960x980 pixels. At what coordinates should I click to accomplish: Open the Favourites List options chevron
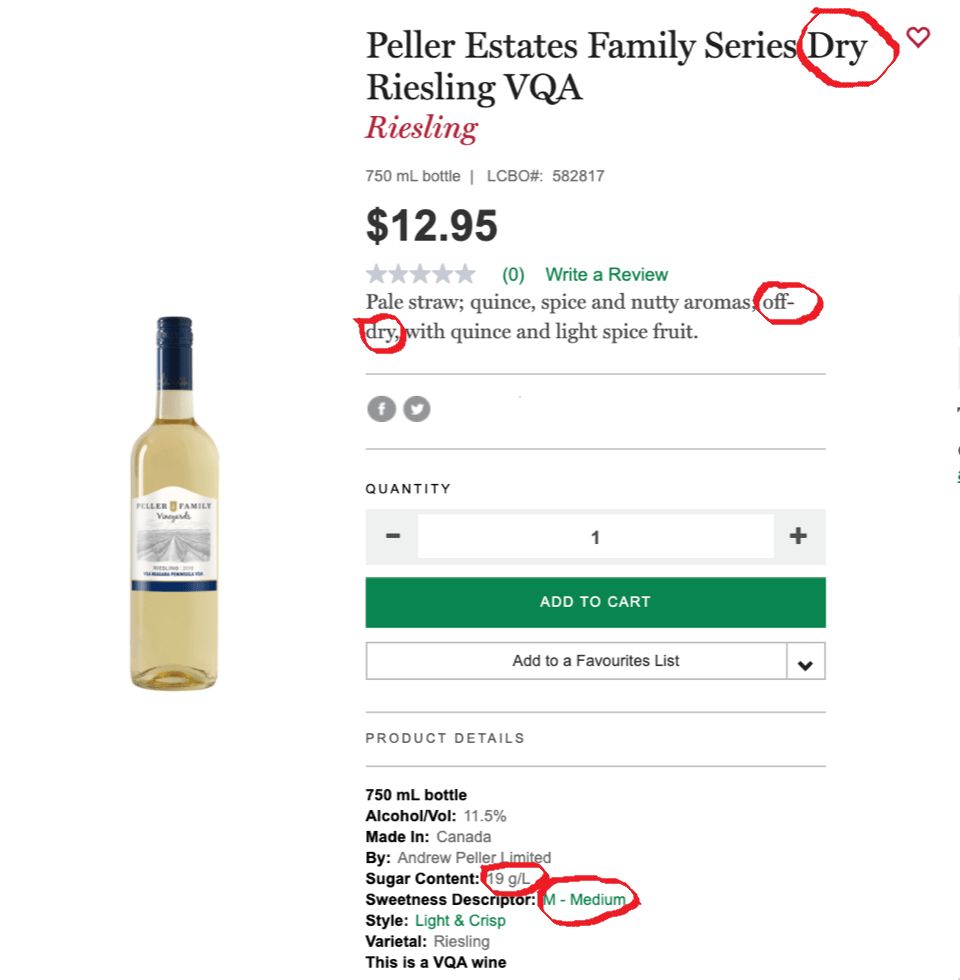[805, 660]
